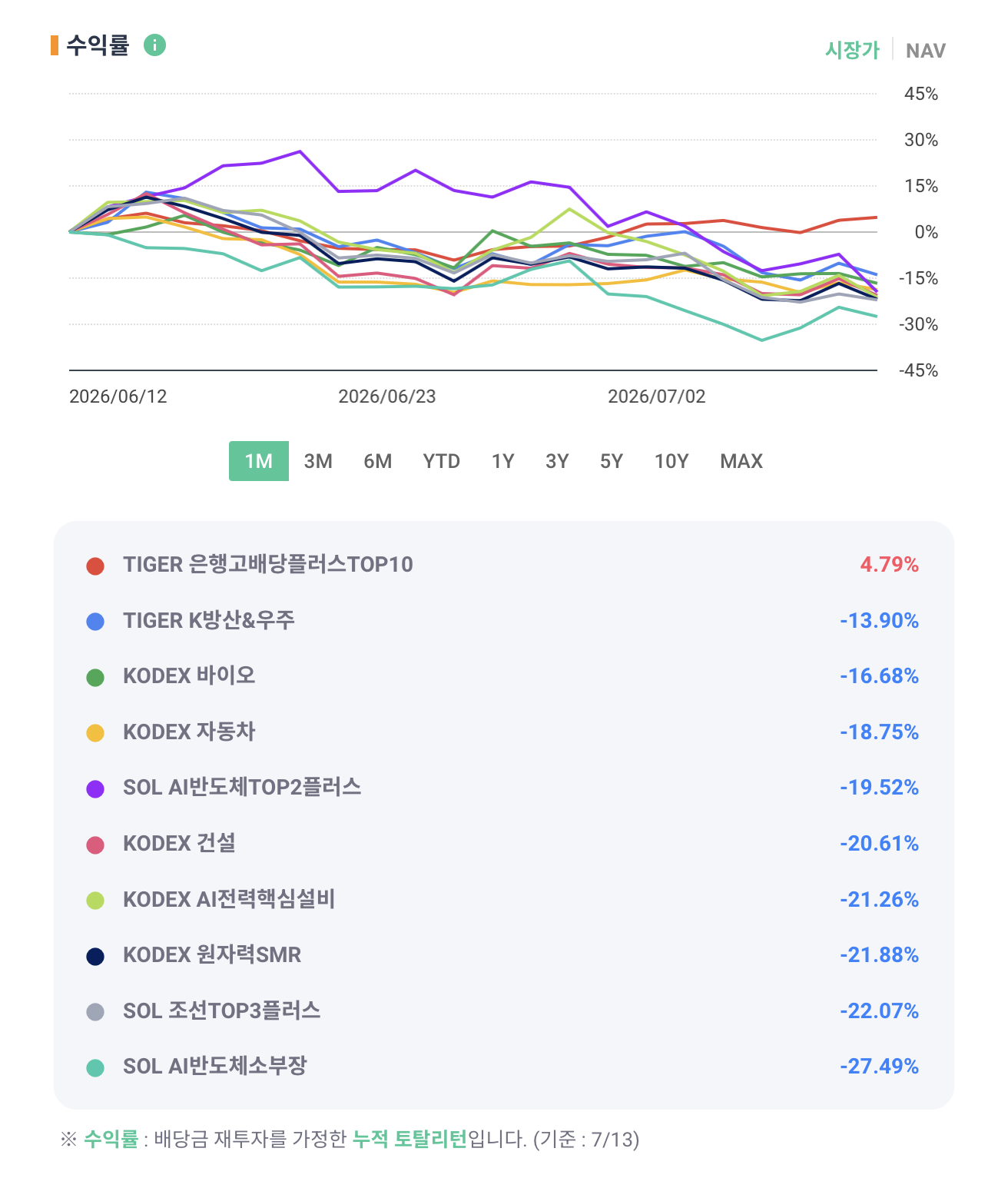
Task: Select the 1Y period tab
Action: coord(503,461)
